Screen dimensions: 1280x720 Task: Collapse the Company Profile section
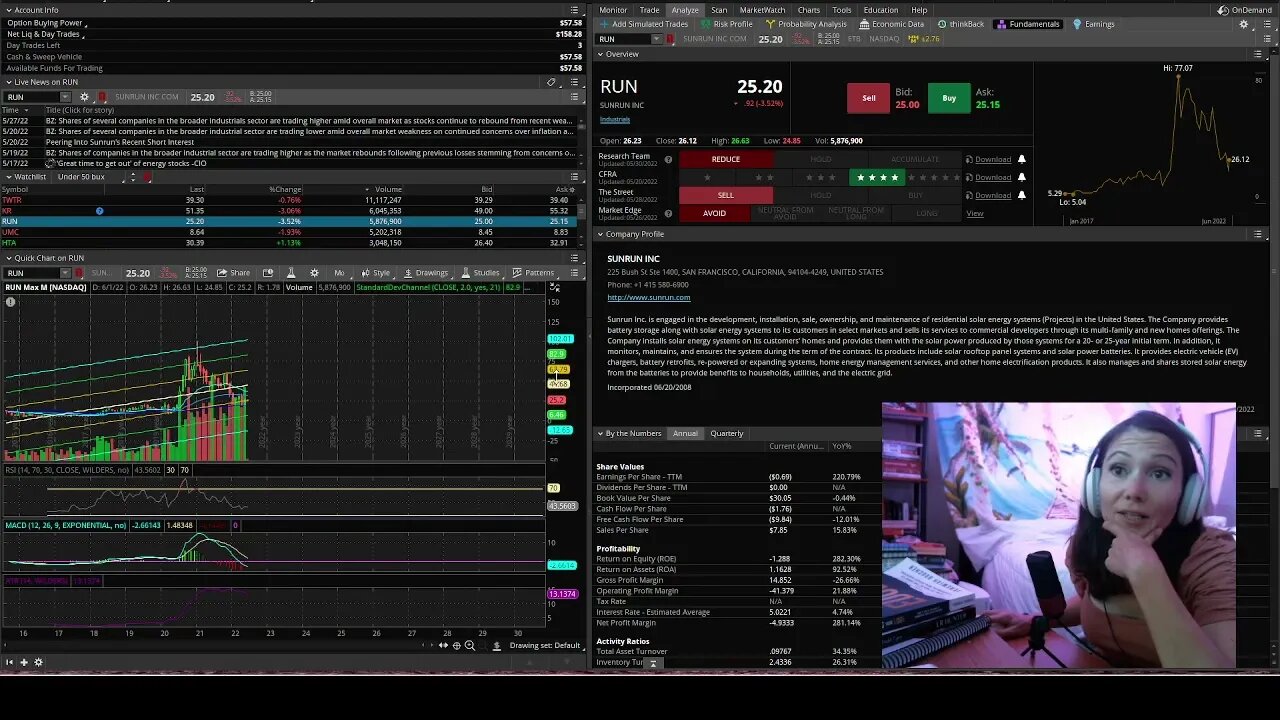[x=600, y=234]
